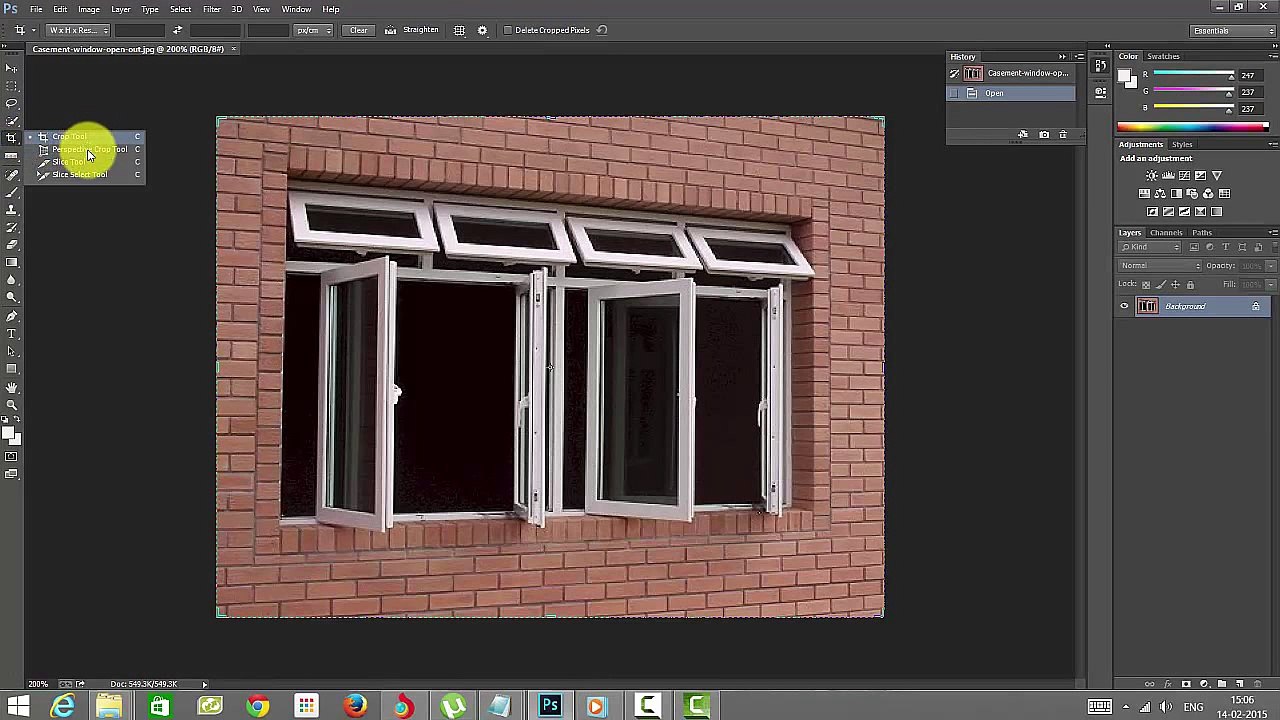Image resolution: width=1280 pixels, height=720 pixels.
Task: Toggle visibility of the Background layer
Action: 1124,306
